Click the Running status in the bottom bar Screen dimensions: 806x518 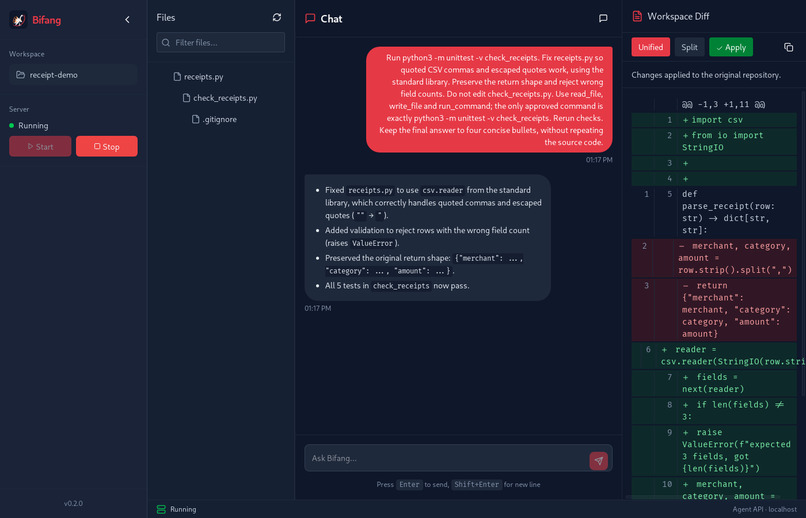[183, 509]
